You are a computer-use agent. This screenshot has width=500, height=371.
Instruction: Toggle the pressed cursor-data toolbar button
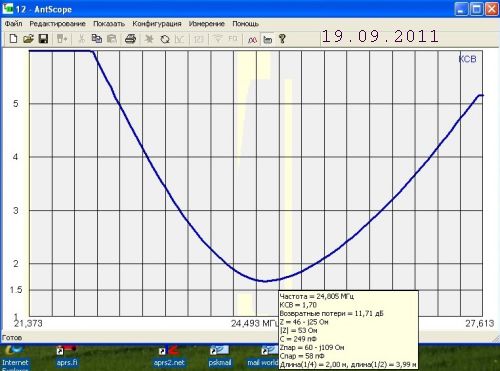tap(268, 40)
